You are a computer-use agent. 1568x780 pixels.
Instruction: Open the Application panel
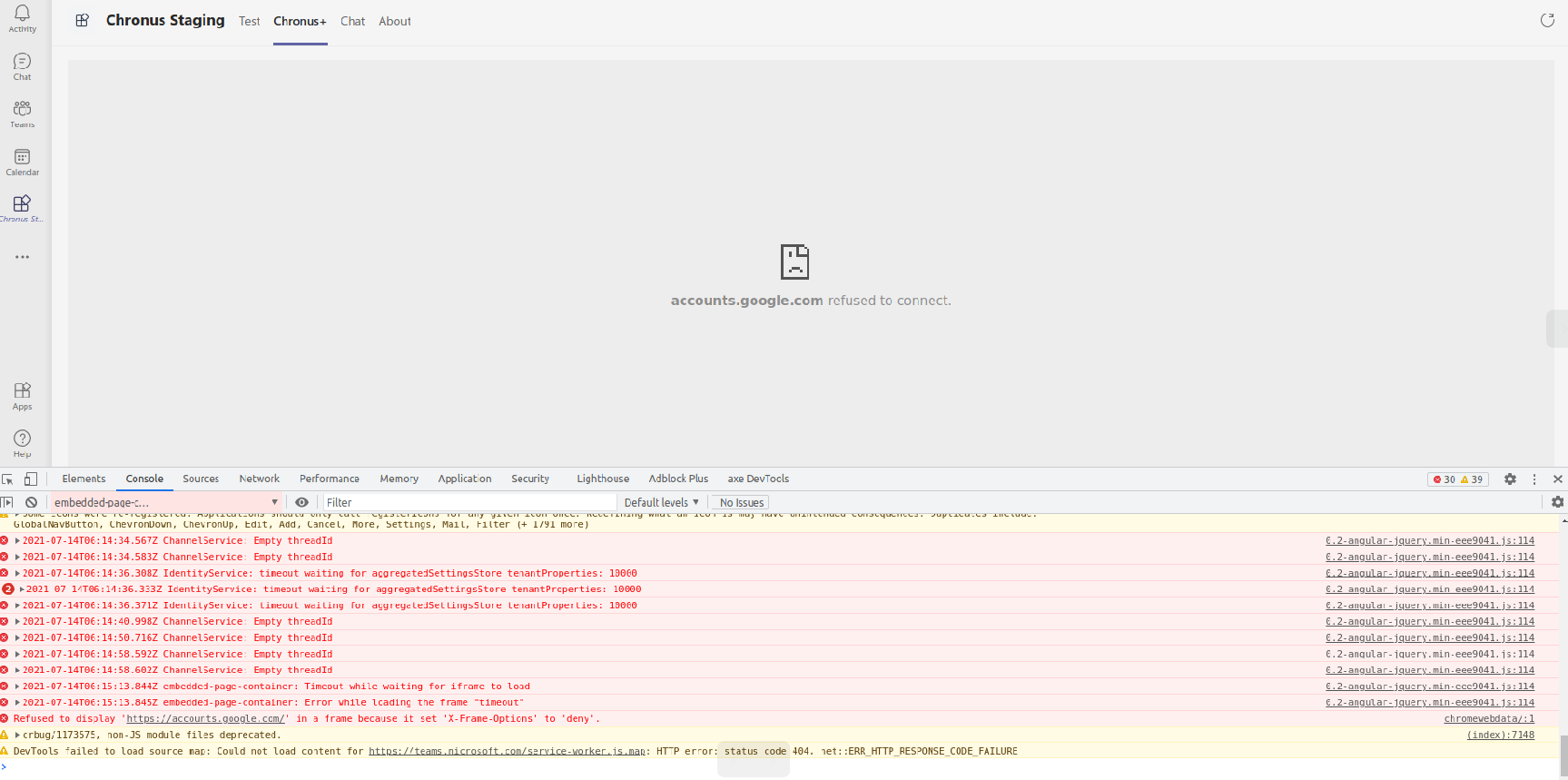click(465, 479)
